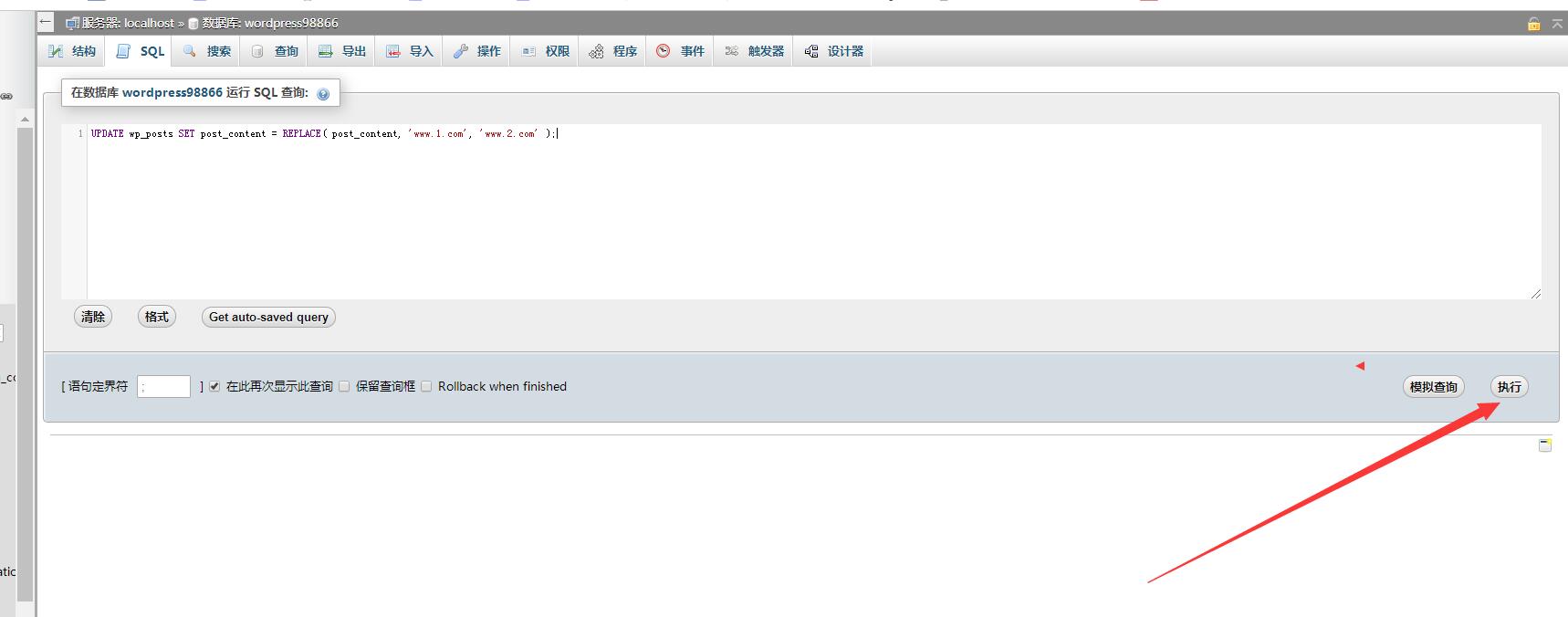The image size is (1568, 617).
Task: Enable Rollback when finished checkbox
Action: [x=426, y=387]
